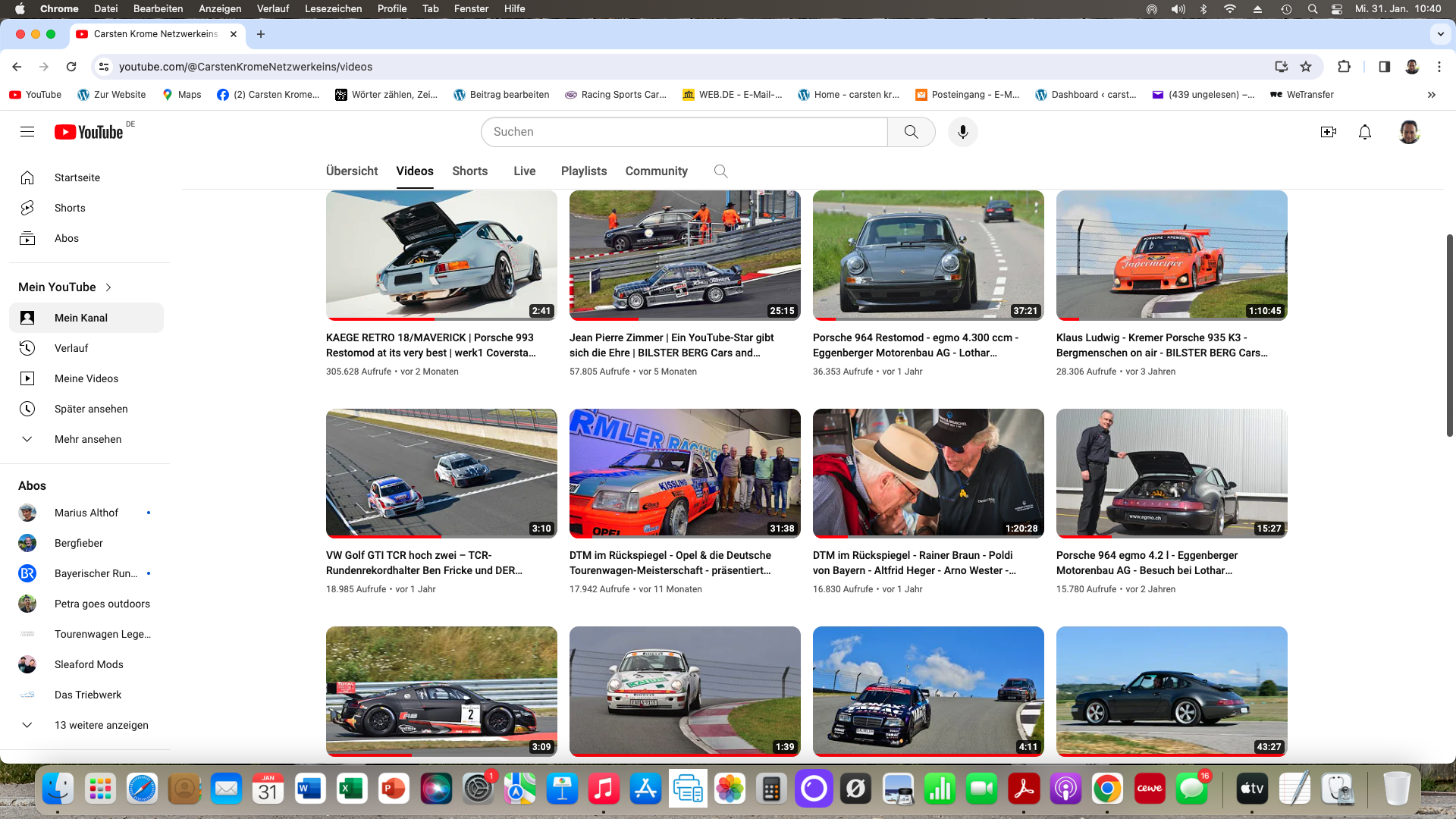Open the create video icon
The width and height of the screenshot is (1456, 819).
click(x=1329, y=132)
